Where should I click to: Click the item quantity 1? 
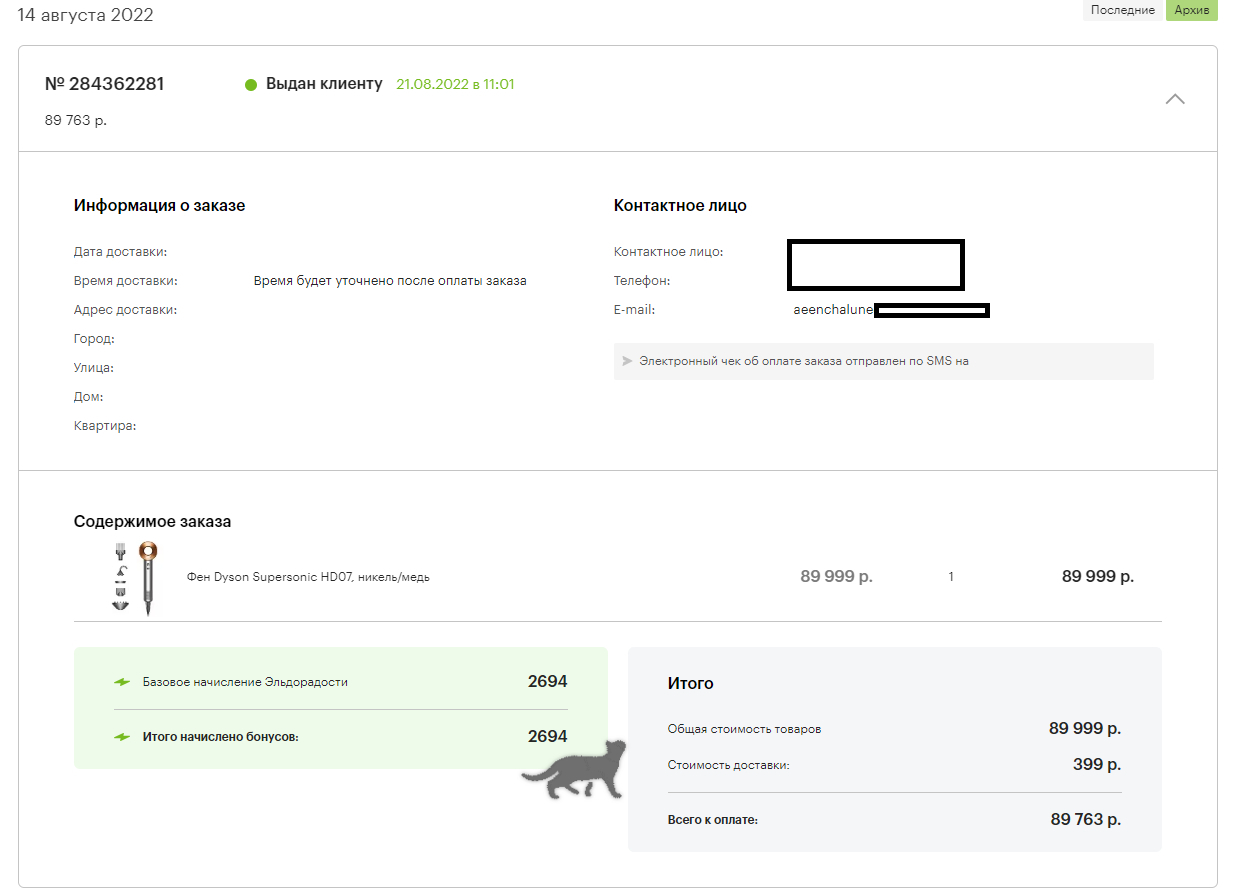click(951, 577)
